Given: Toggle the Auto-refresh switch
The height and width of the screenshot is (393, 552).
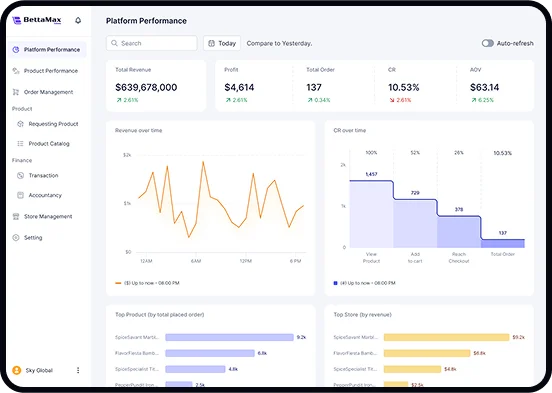Looking at the screenshot, I should tap(488, 43).
